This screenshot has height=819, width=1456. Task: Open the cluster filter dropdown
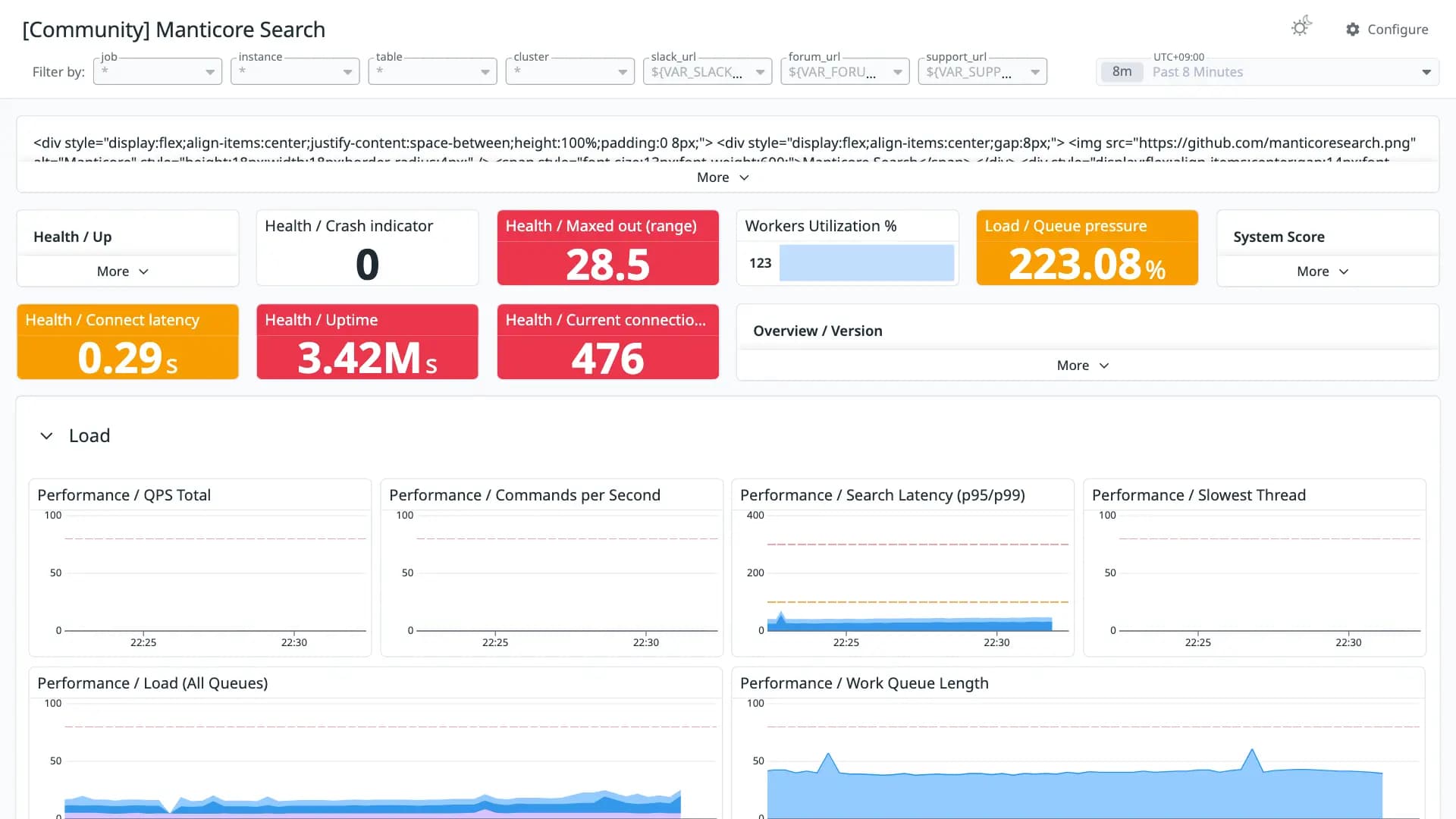point(570,71)
